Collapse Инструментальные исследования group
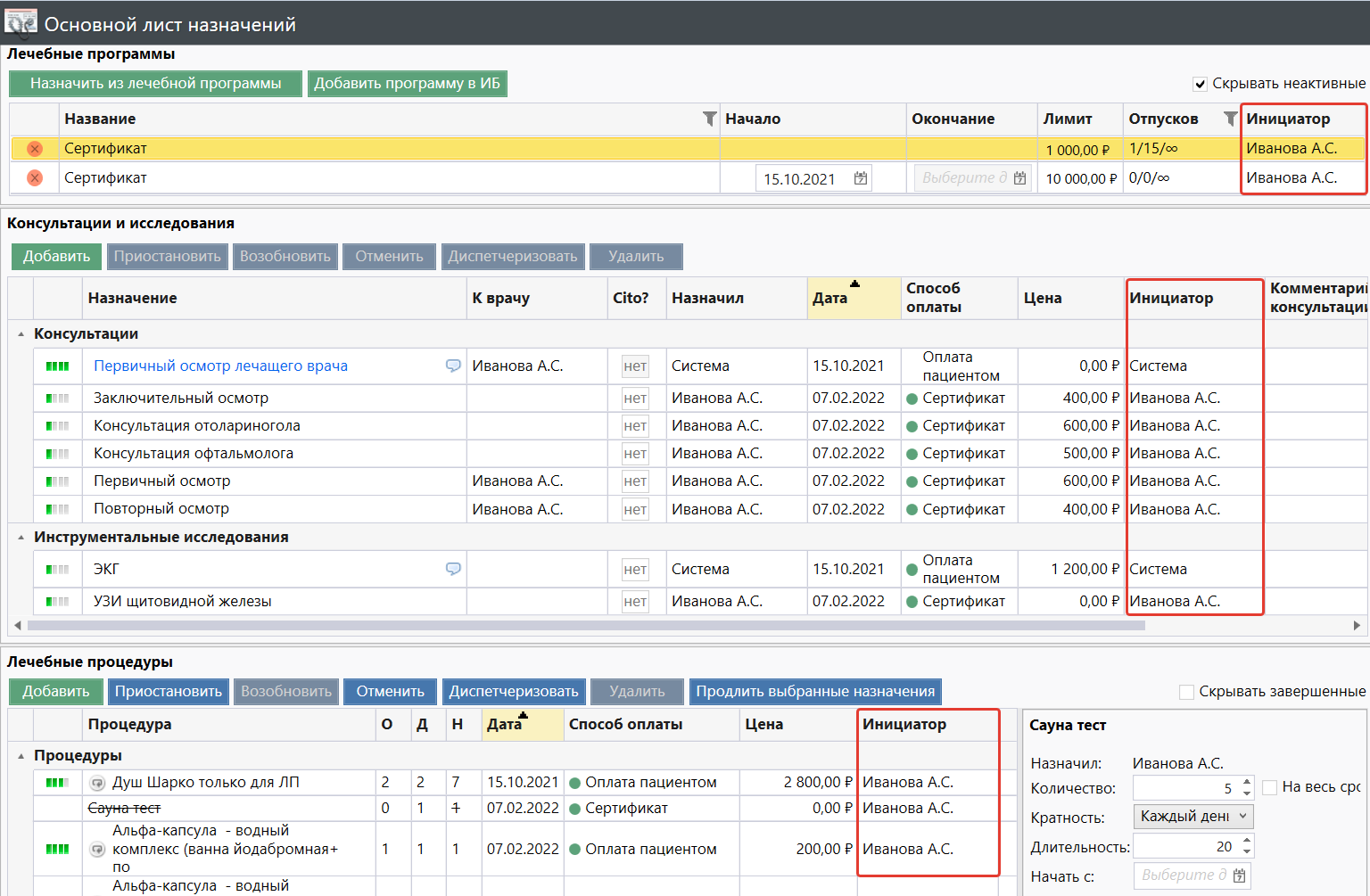The image size is (1370, 896). pyautogui.click(x=21, y=538)
